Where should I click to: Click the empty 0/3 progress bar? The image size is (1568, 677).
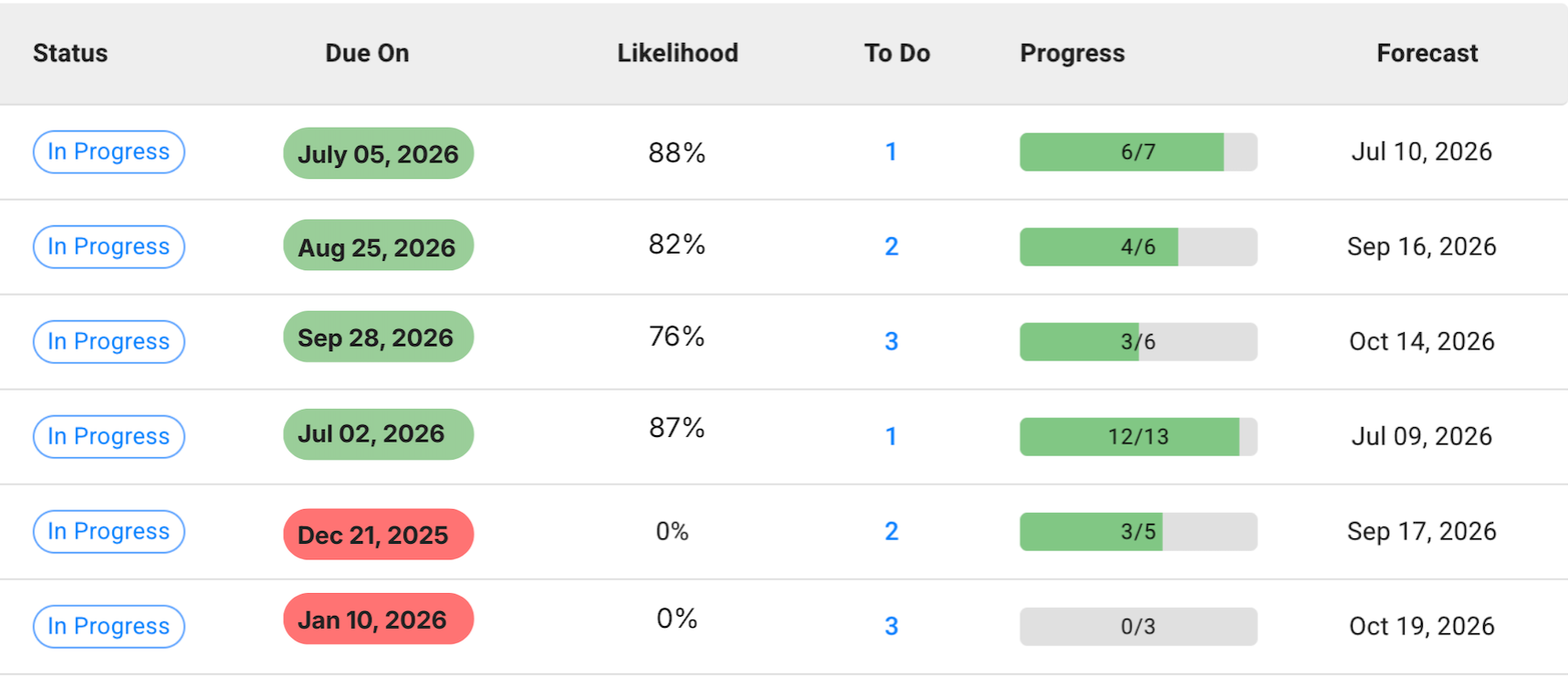[1138, 627]
